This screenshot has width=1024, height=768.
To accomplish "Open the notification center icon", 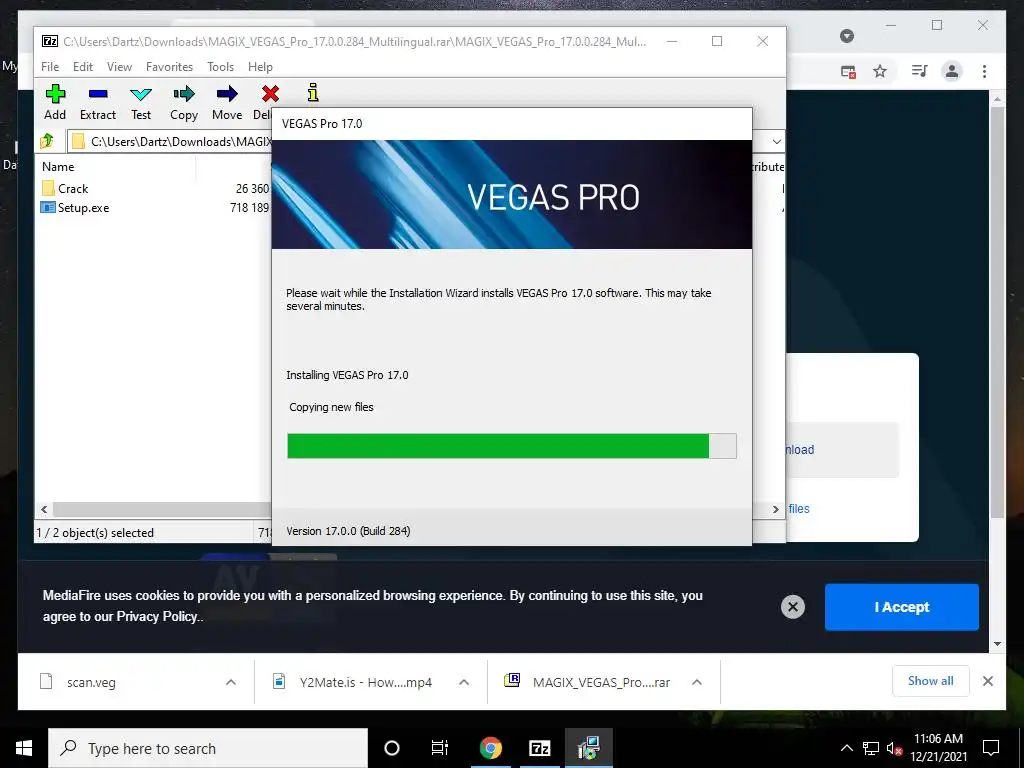I will (991, 748).
